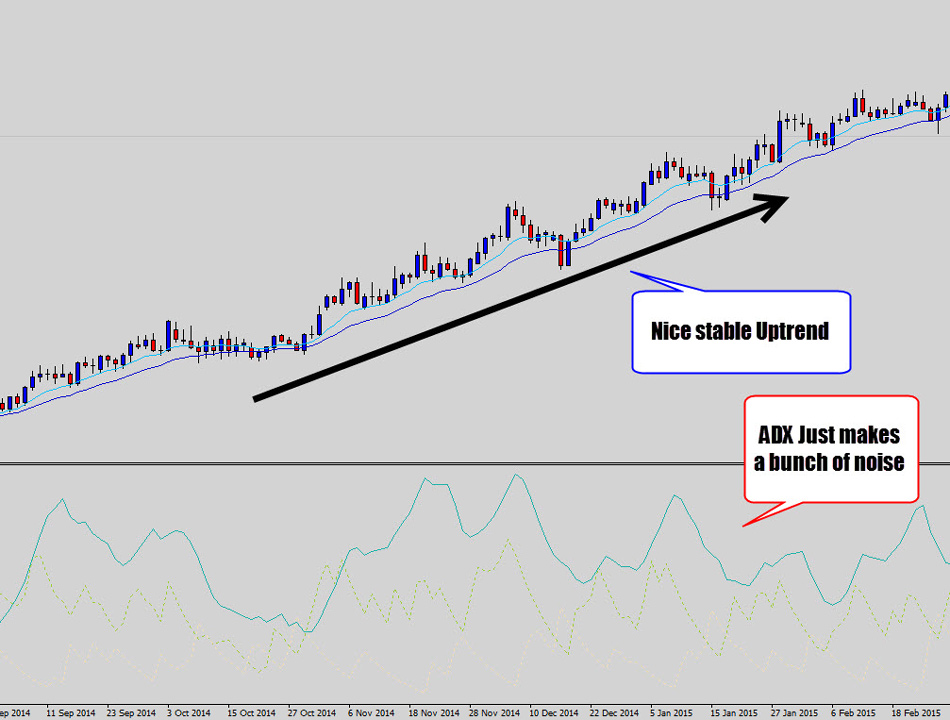Image resolution: width=950 pixels, height=720 pixels.
Task: Click the 18 Feb 2015 date label
Action: tap(916, 713)
